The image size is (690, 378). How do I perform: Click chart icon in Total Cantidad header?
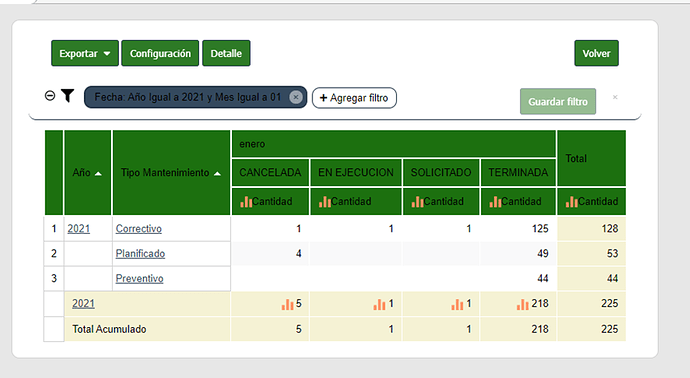(x=572, y=202)
